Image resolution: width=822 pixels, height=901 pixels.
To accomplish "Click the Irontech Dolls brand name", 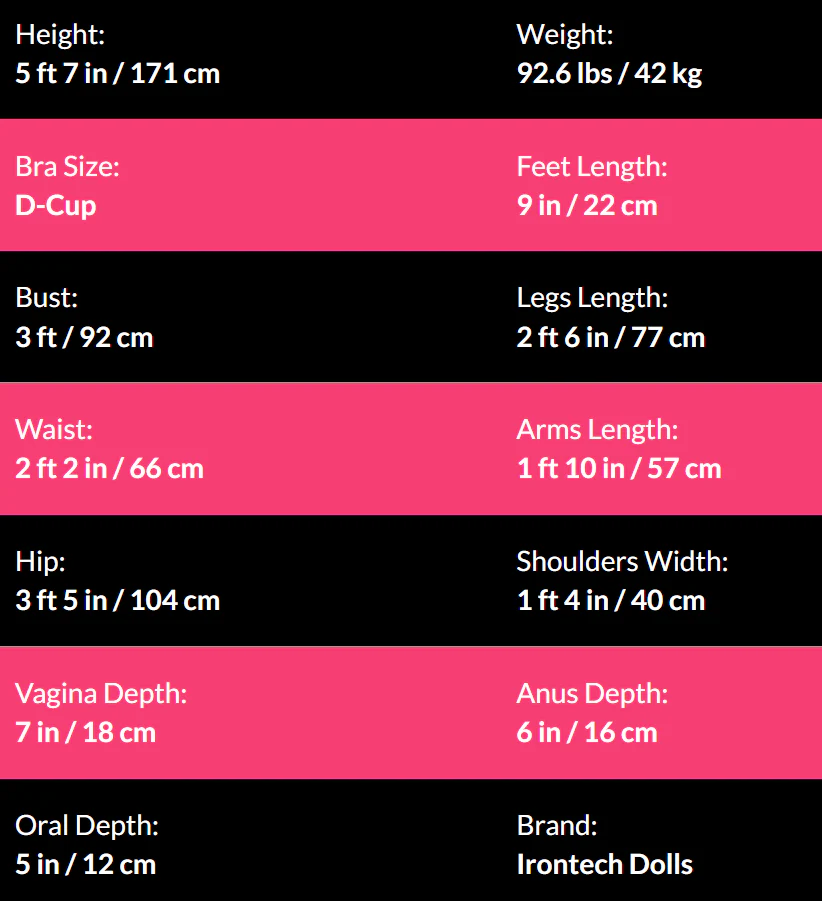I will click(604, 864).
